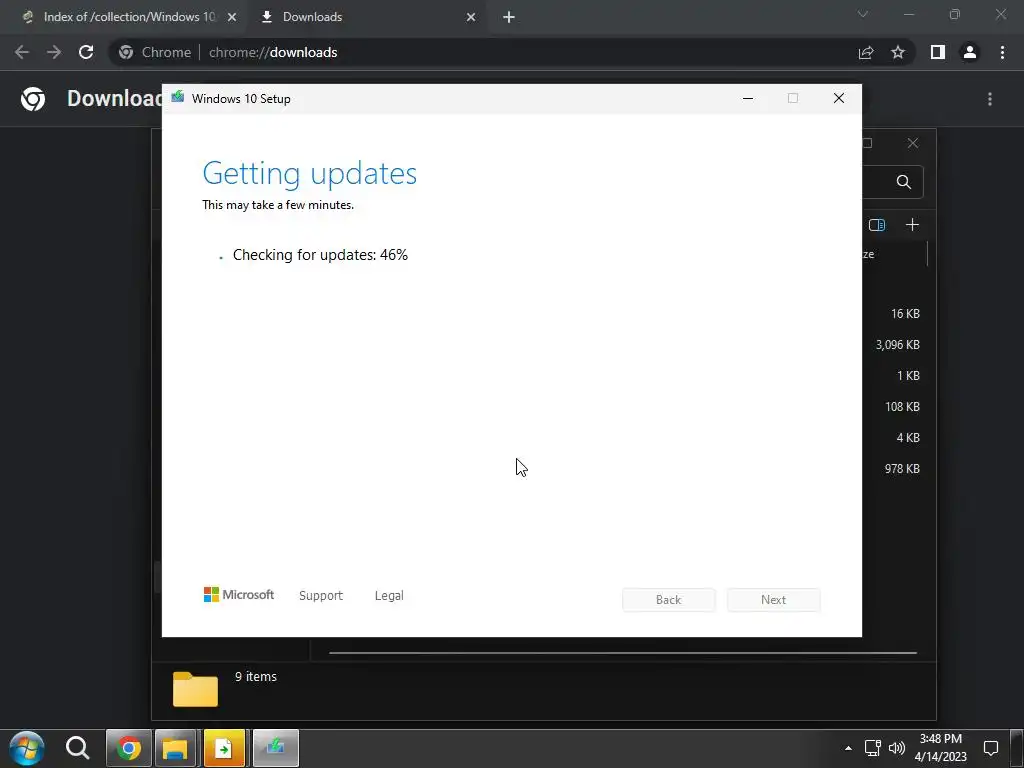This screenshot has width=1024, height=768.
Task: Click the Chrome logo on Downloads page
Action: [33, 99]
